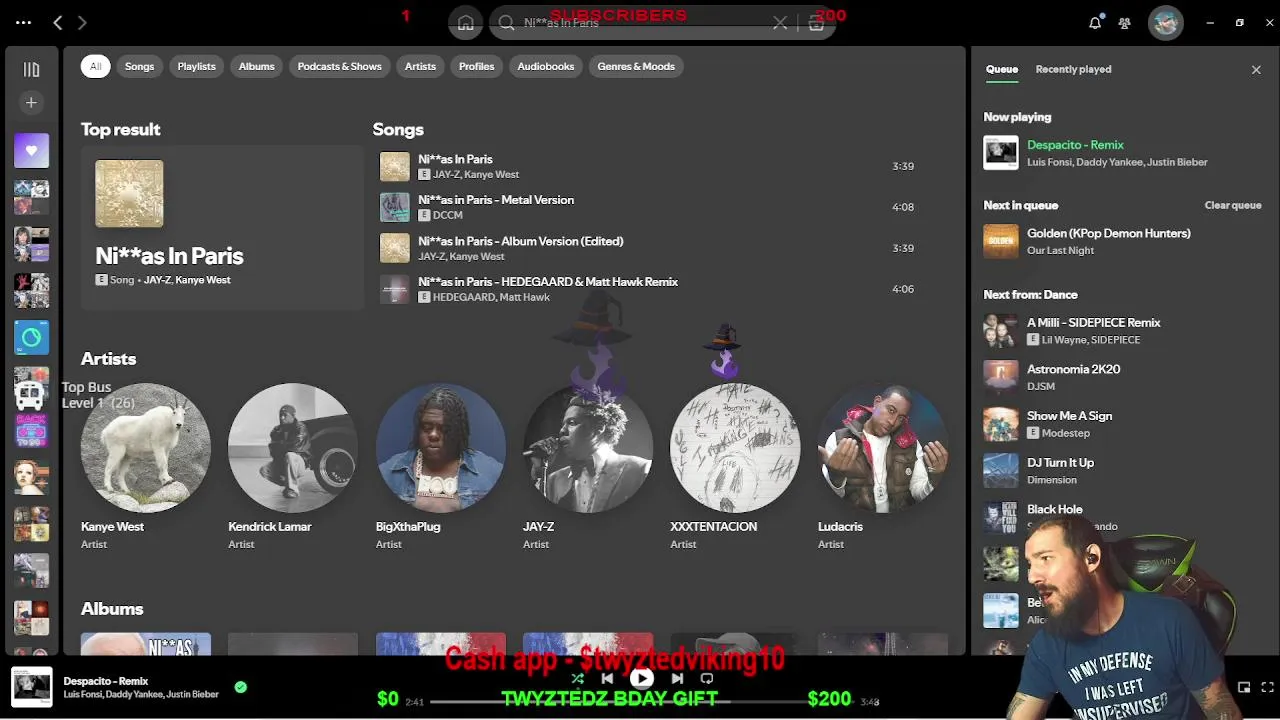Toggle repeat in the player bar
The height and width of the screenshot is (720, 1280).
coord(707,678)
